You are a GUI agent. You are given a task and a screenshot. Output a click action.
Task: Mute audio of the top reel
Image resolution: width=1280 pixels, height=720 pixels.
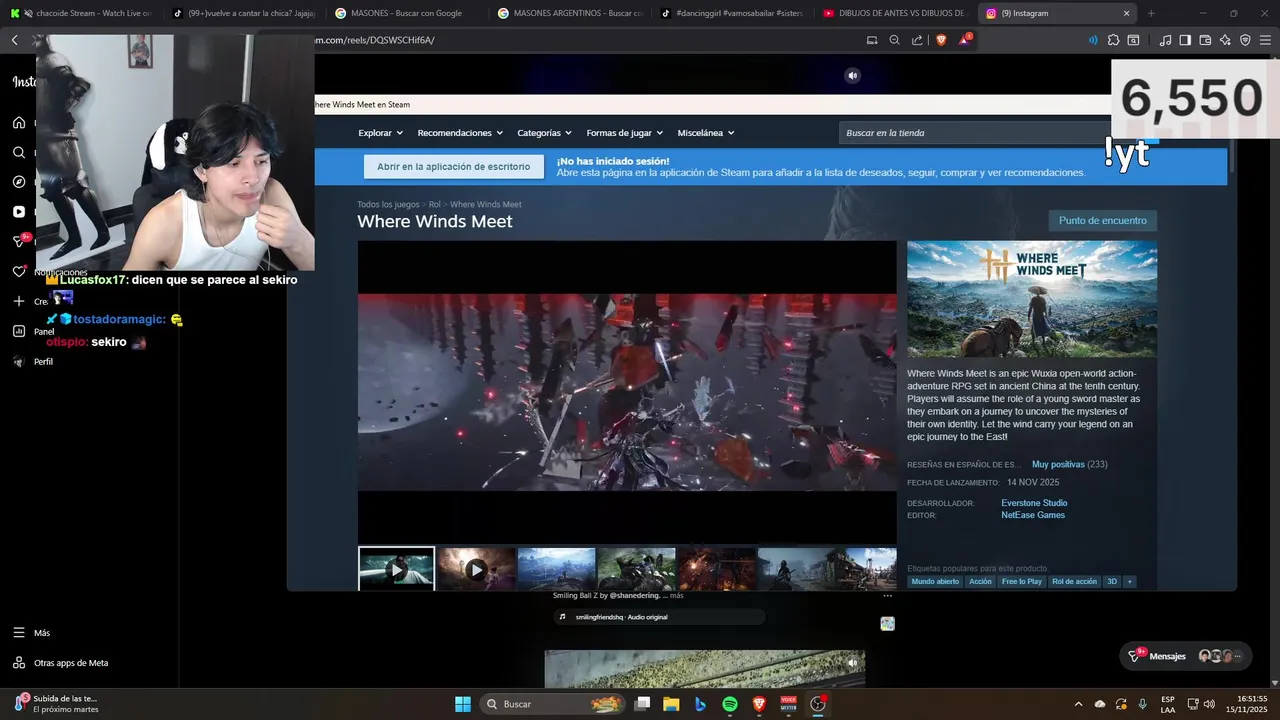pos(852,75)
